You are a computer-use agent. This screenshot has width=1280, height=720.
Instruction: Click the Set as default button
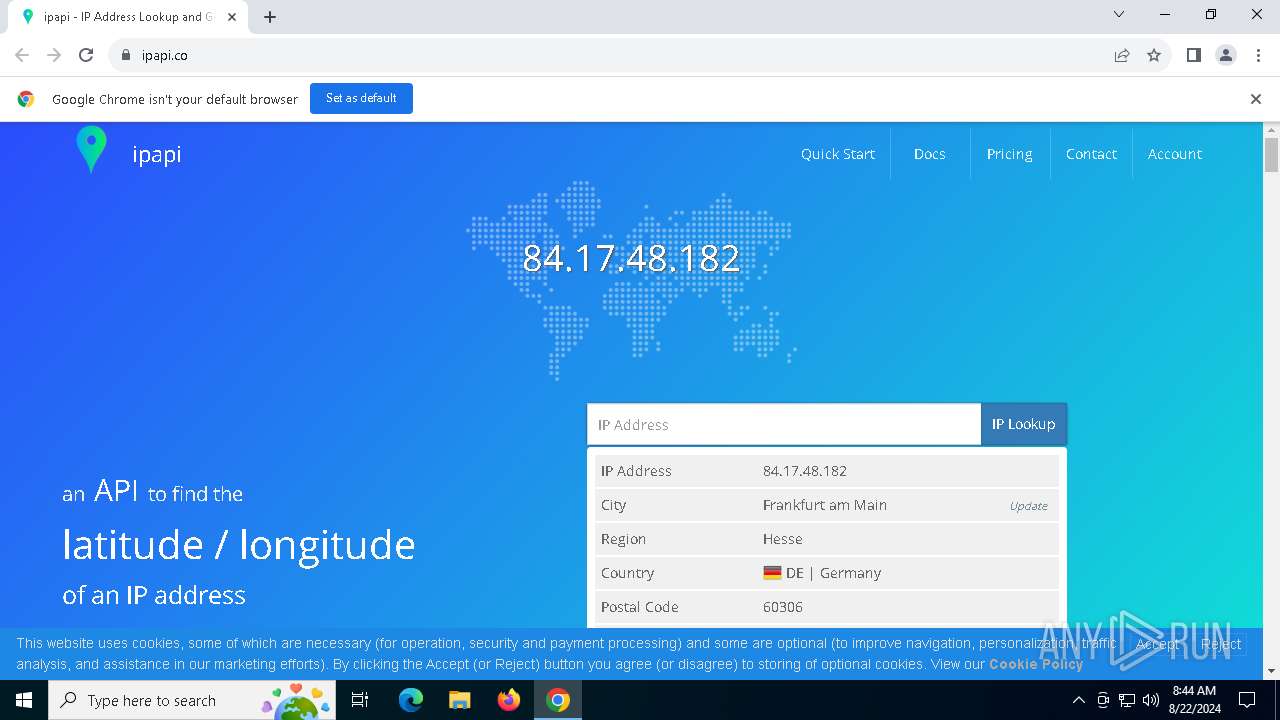pyautogui.click(x=361, y=98)
